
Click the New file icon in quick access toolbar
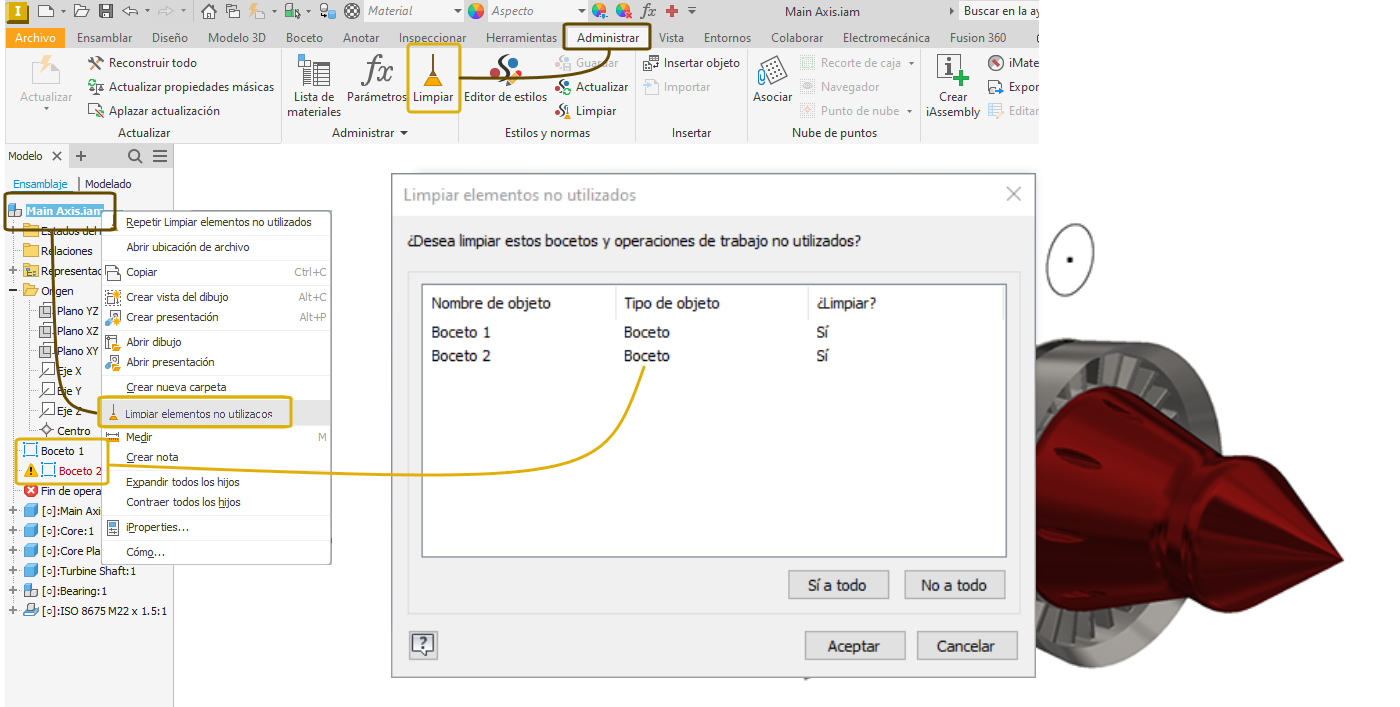46,11
